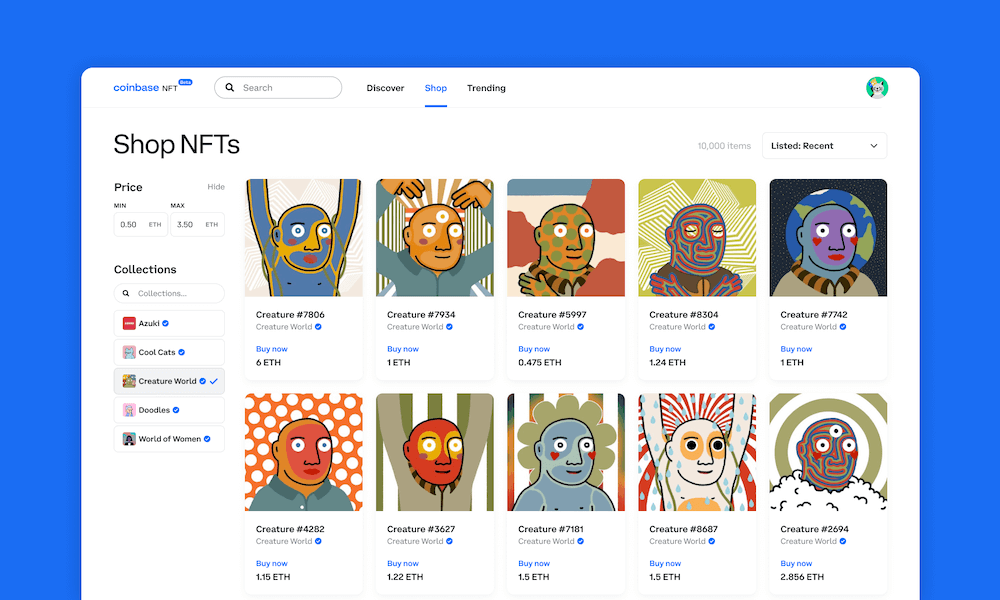Image resolution: width=1000 pixels, height=600 pixels.
Task: Click verified badge next to Creature #7806
Action: click(318, 327)
